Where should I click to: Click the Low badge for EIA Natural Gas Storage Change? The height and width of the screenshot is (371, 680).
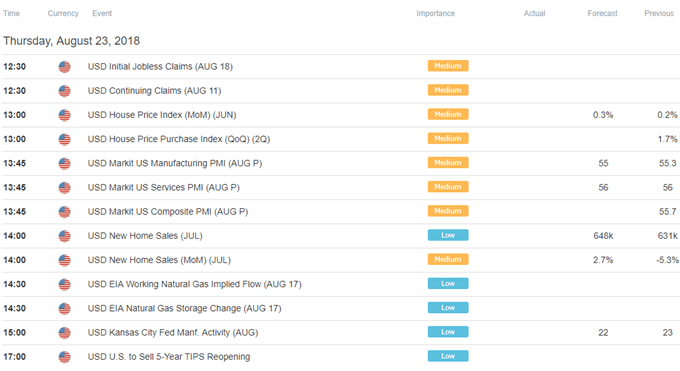(448, 308)
